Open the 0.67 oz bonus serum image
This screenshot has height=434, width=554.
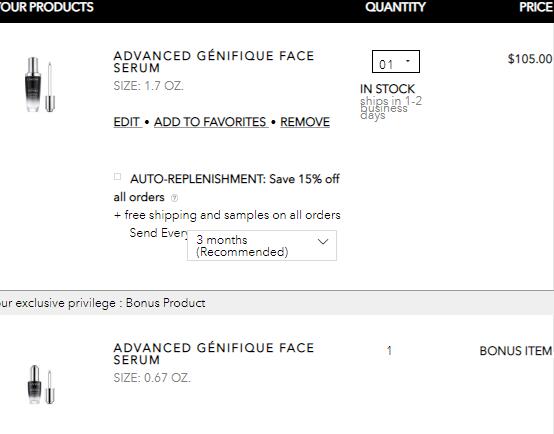[41, 385]
